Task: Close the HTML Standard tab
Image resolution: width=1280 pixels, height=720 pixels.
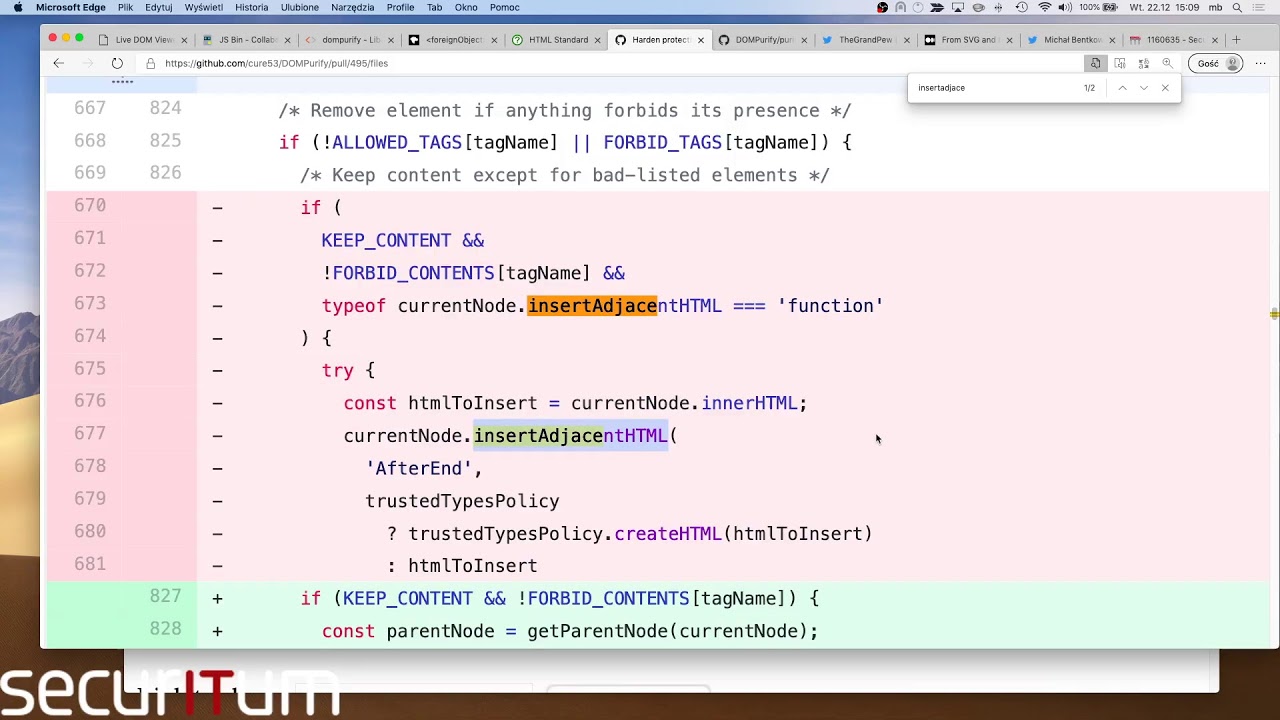Action: coord(597,40)
